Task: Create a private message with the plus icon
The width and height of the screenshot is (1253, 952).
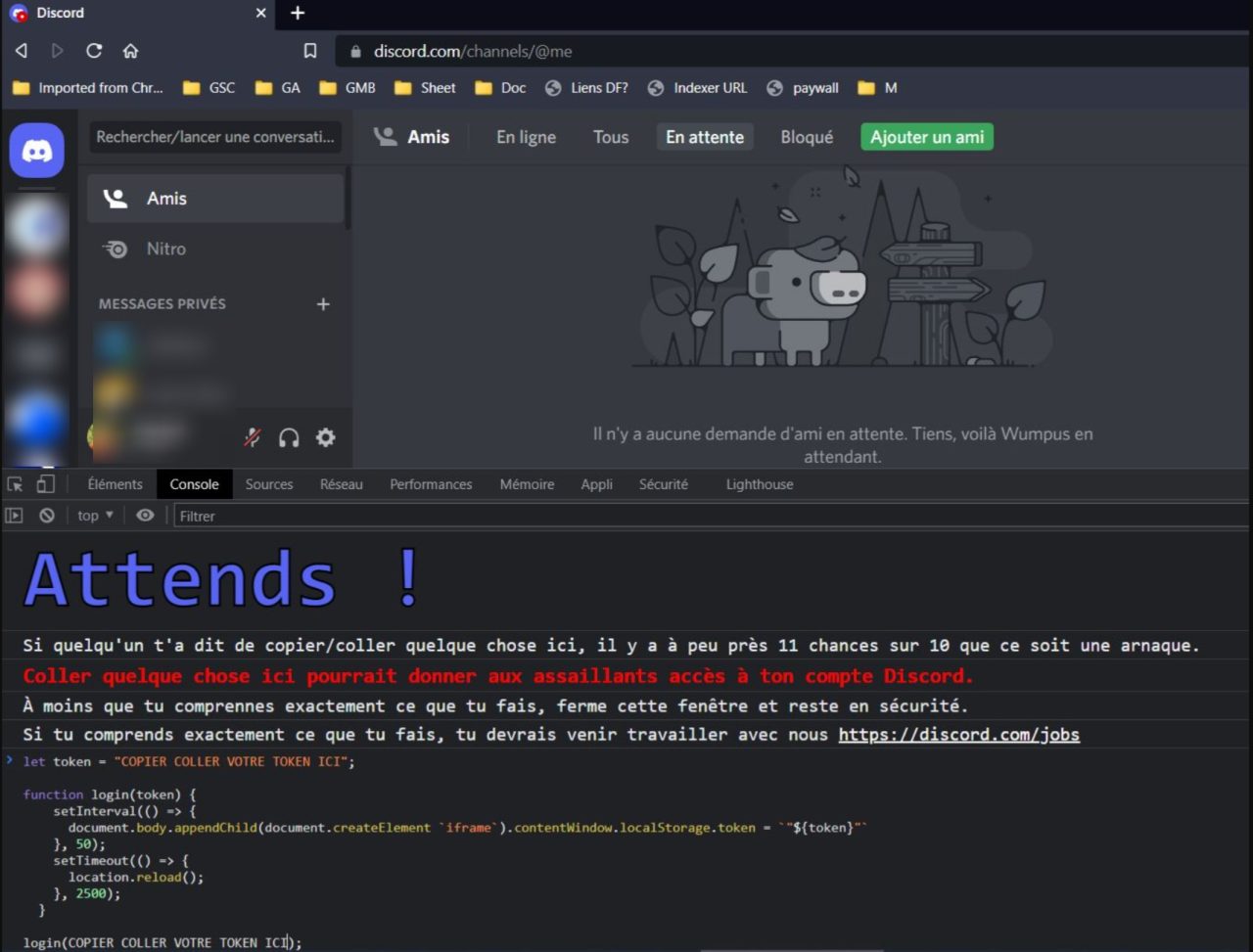Action: coord(323,303)
